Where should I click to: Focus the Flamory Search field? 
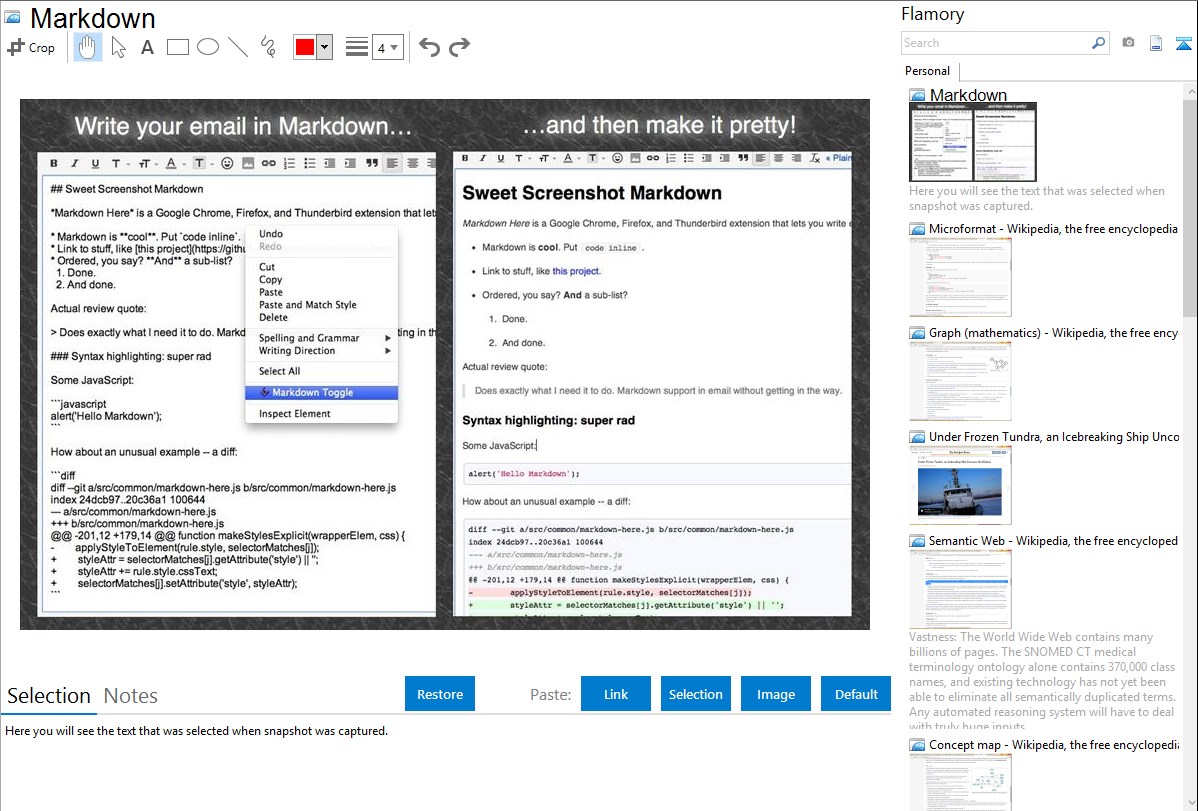coord(995,43)
